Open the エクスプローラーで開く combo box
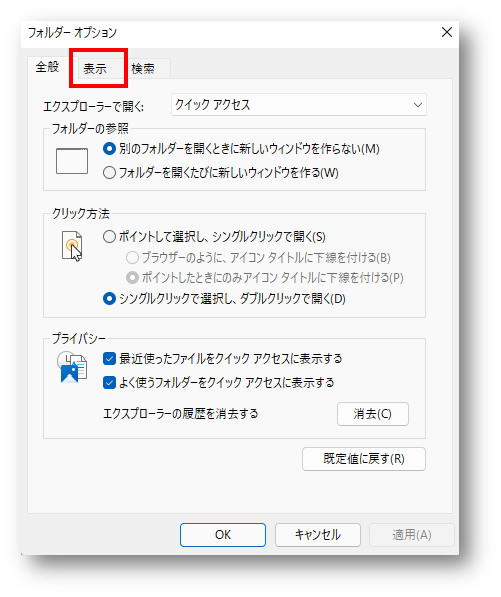 click(299, 105)
